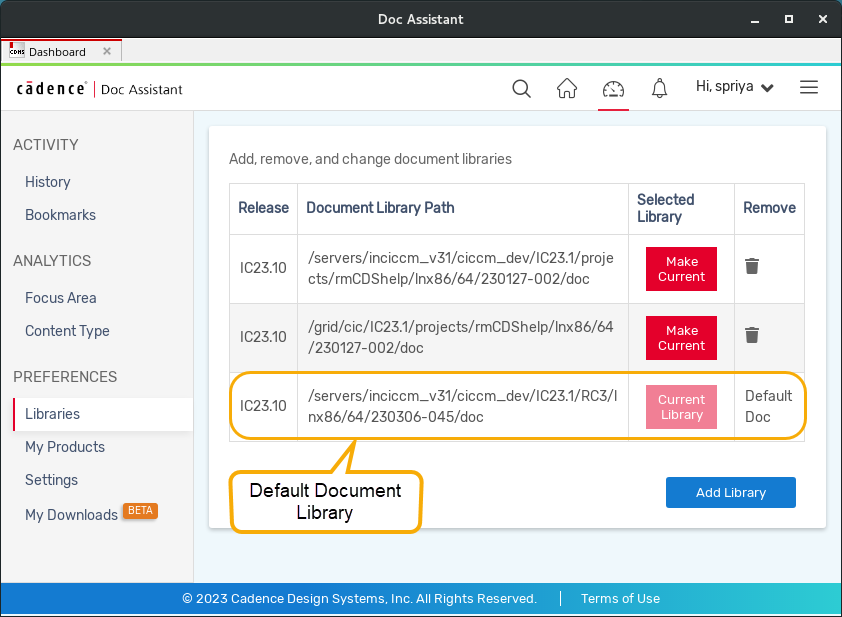Open the Dashboard gauge icon
The width and height of the screenshot is (842, 617).
click(x=613, y=88)
